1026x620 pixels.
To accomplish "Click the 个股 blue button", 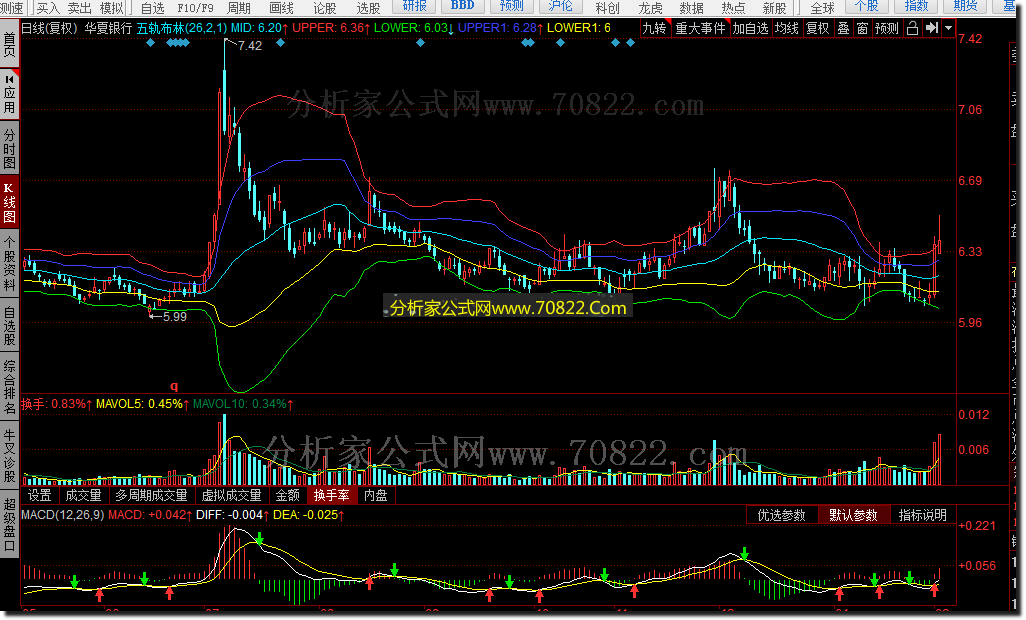I will coord(867,6).
